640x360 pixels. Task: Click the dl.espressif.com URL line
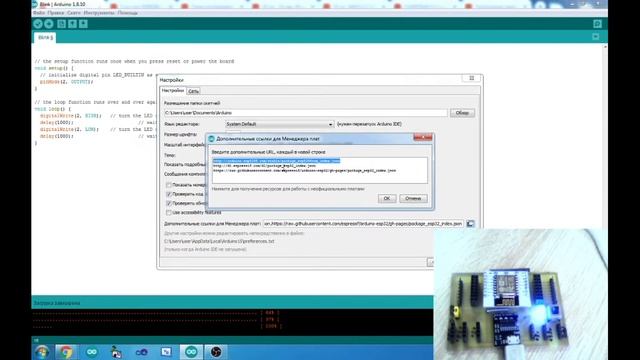point(264,166)
